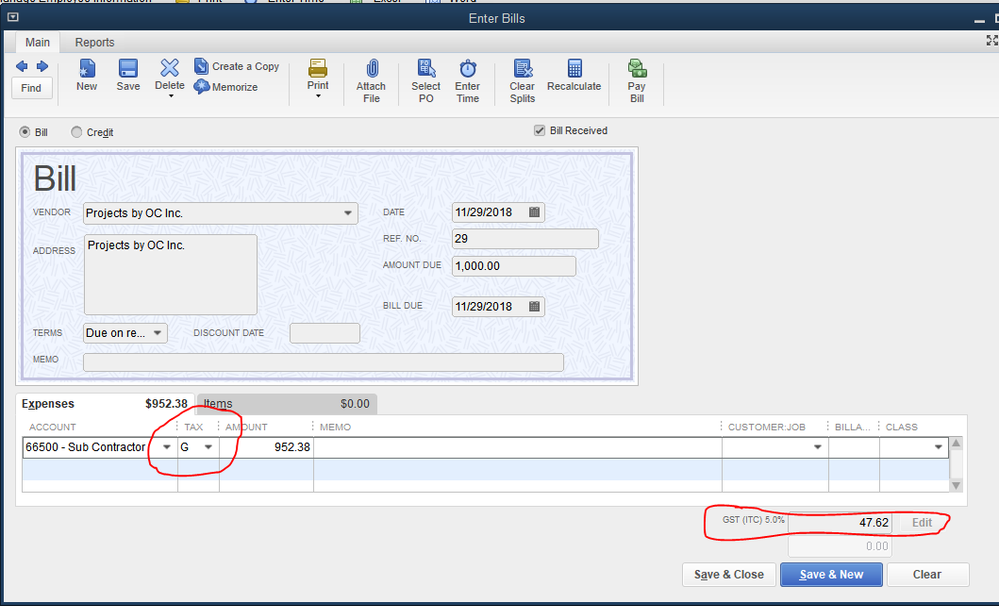This screenshot has width=999, height=606.
Task: Expand window with corner arrows icon
Action: pos(991,41)
